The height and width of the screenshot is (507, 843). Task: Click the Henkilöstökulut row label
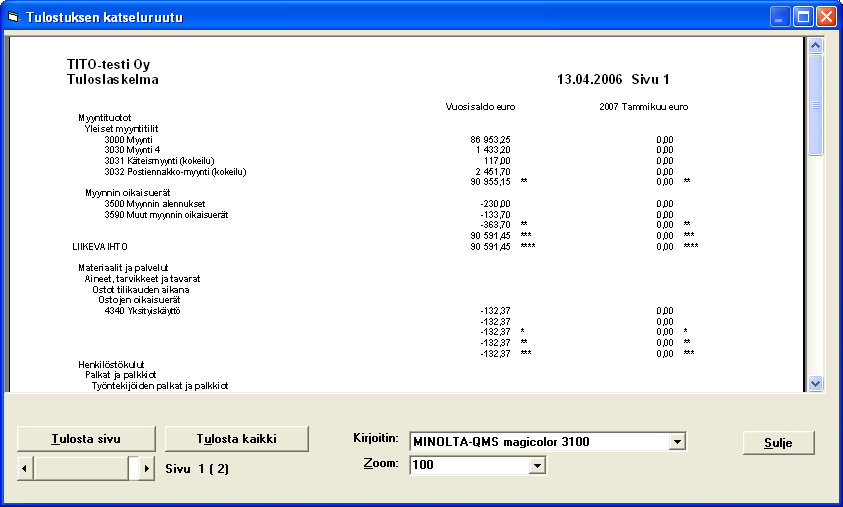click(111, 365)
